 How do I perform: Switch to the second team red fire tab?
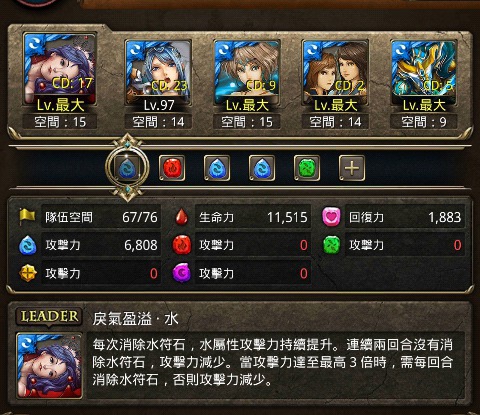pyautogui.click(x=172, y=168)
